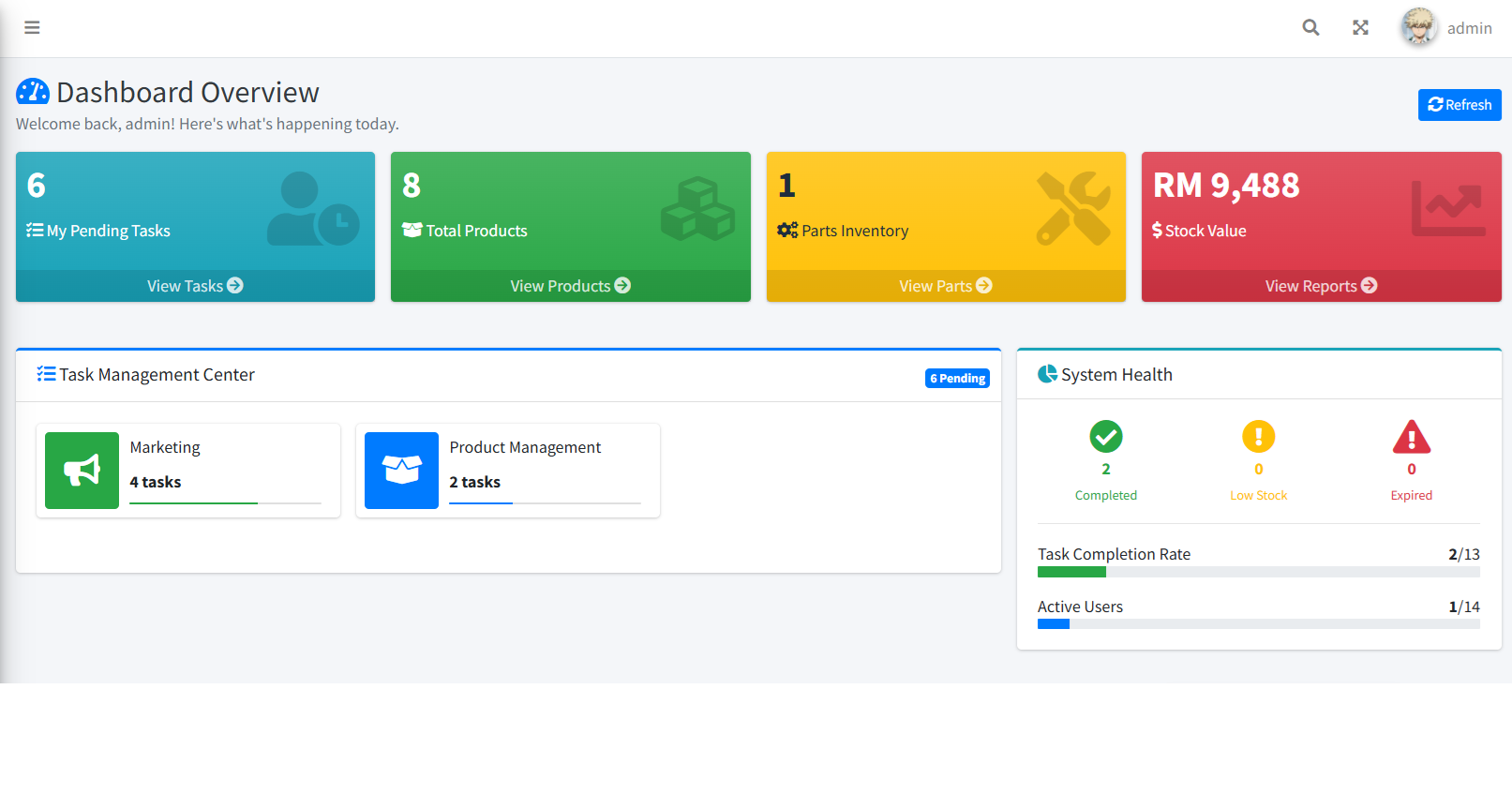Toggle the hamburger sidebar menu
The width and height of the screenshot is (1512, 809).
[32, 28]
